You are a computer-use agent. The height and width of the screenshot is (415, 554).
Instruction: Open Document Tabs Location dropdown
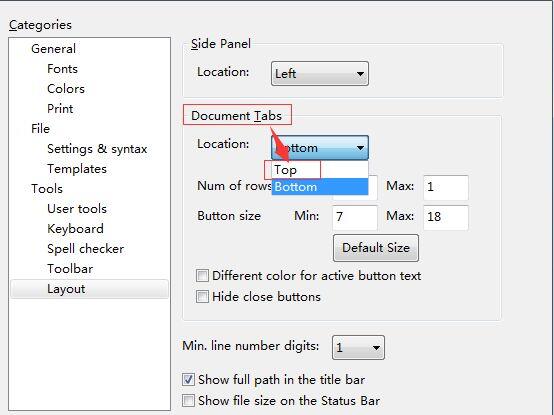[320, 147]
